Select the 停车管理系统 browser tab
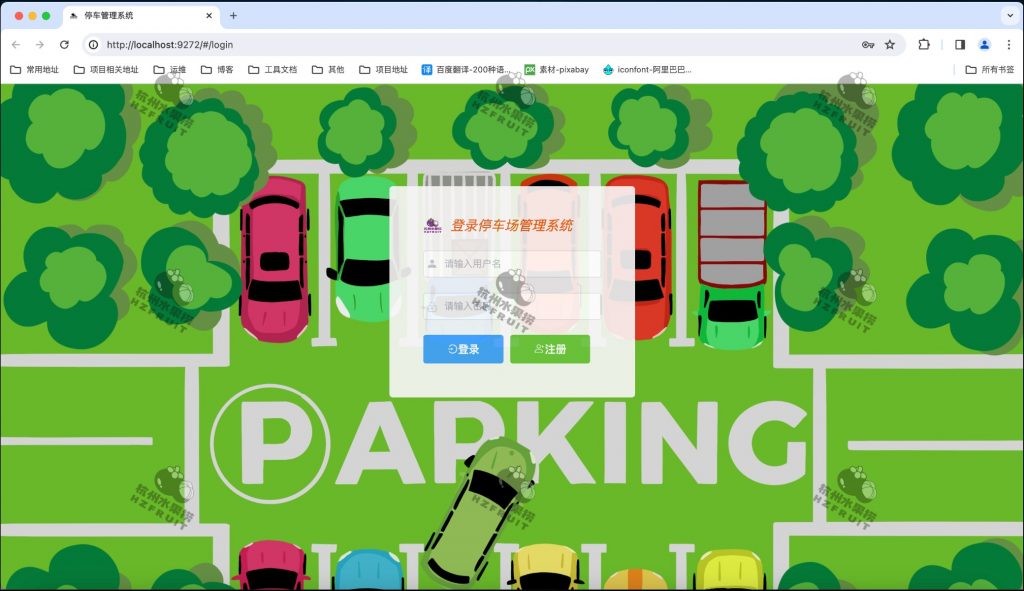 pyautogui.click(x=130, y=16)
